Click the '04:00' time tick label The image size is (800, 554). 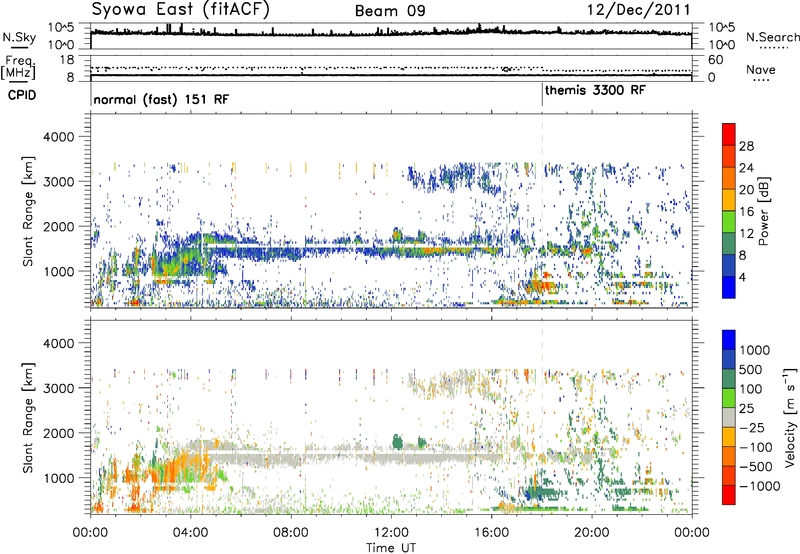coord(191,533)
